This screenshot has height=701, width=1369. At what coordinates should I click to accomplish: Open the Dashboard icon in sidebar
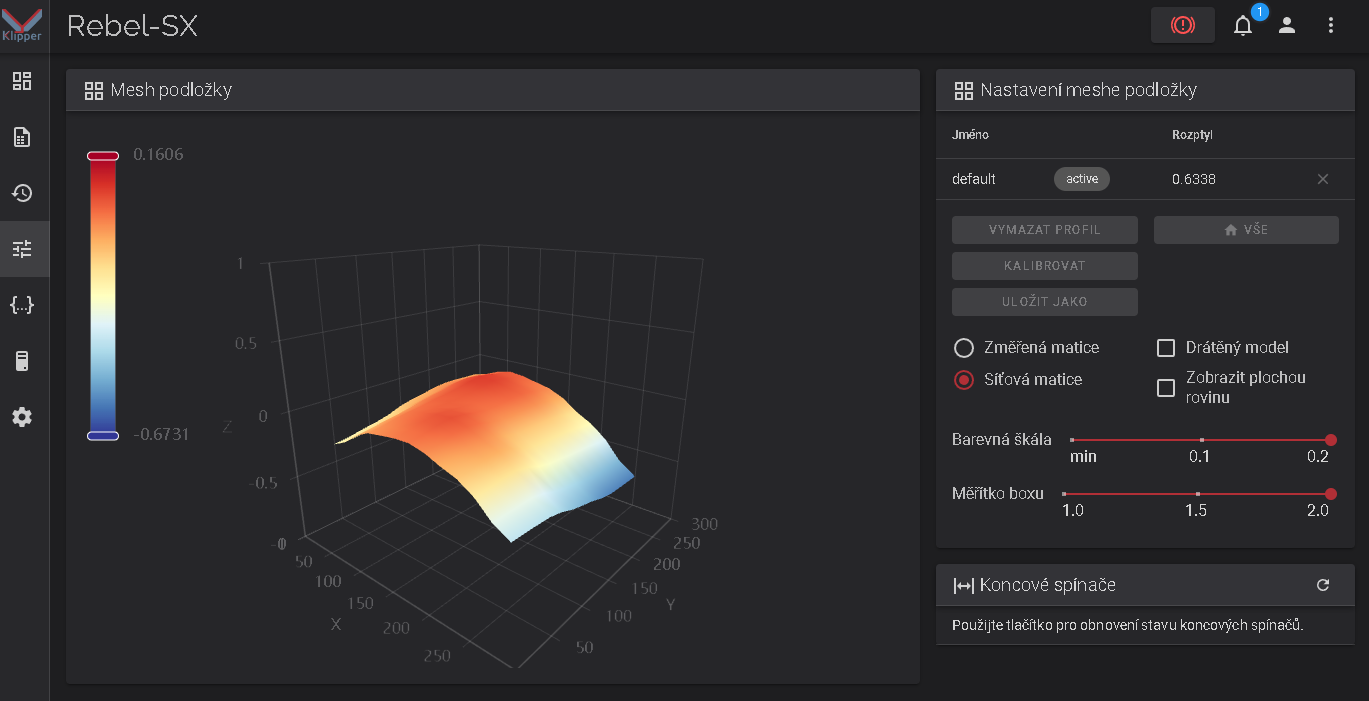click(22, 81)
